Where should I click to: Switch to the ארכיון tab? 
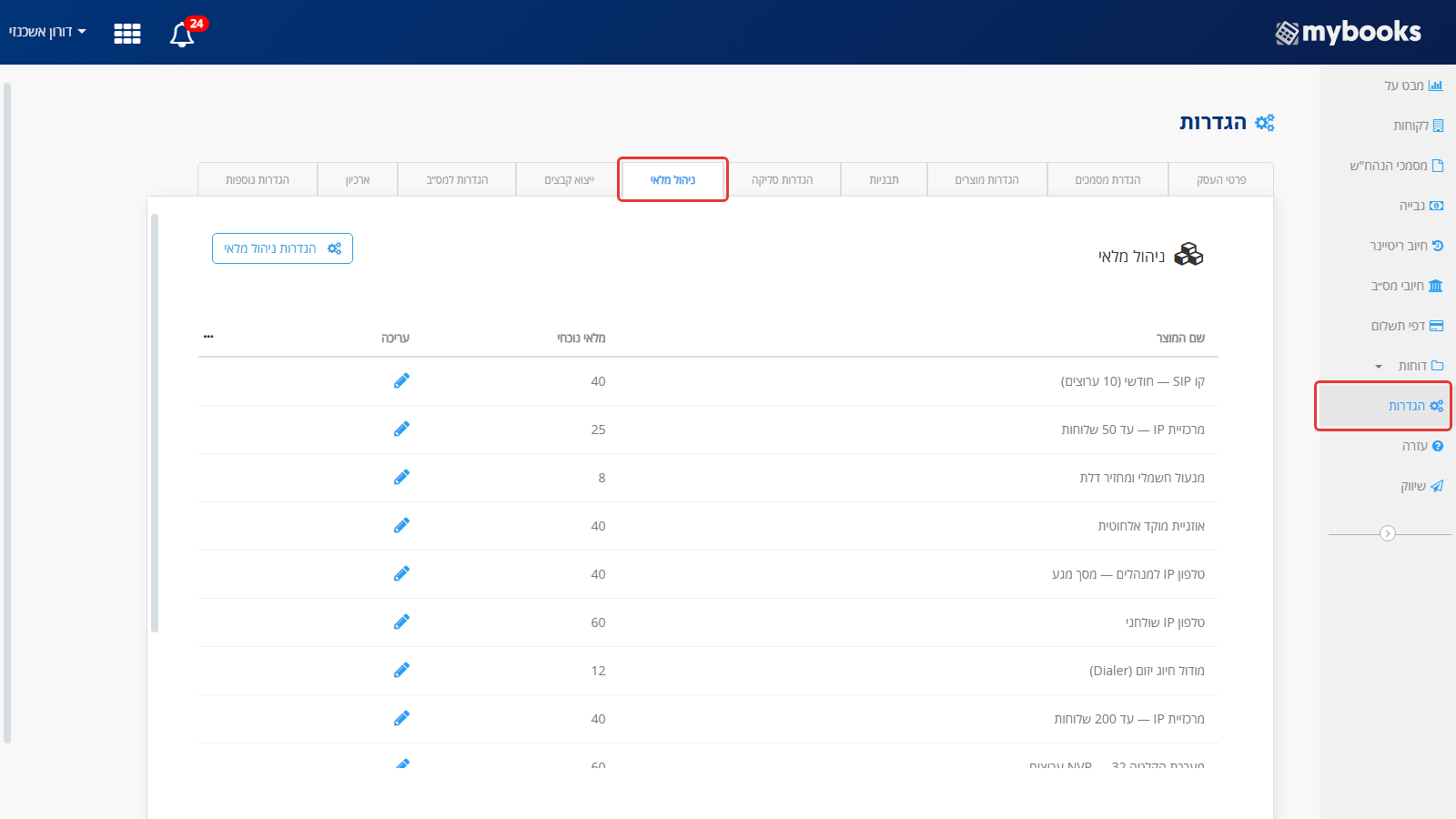(358, 180)
